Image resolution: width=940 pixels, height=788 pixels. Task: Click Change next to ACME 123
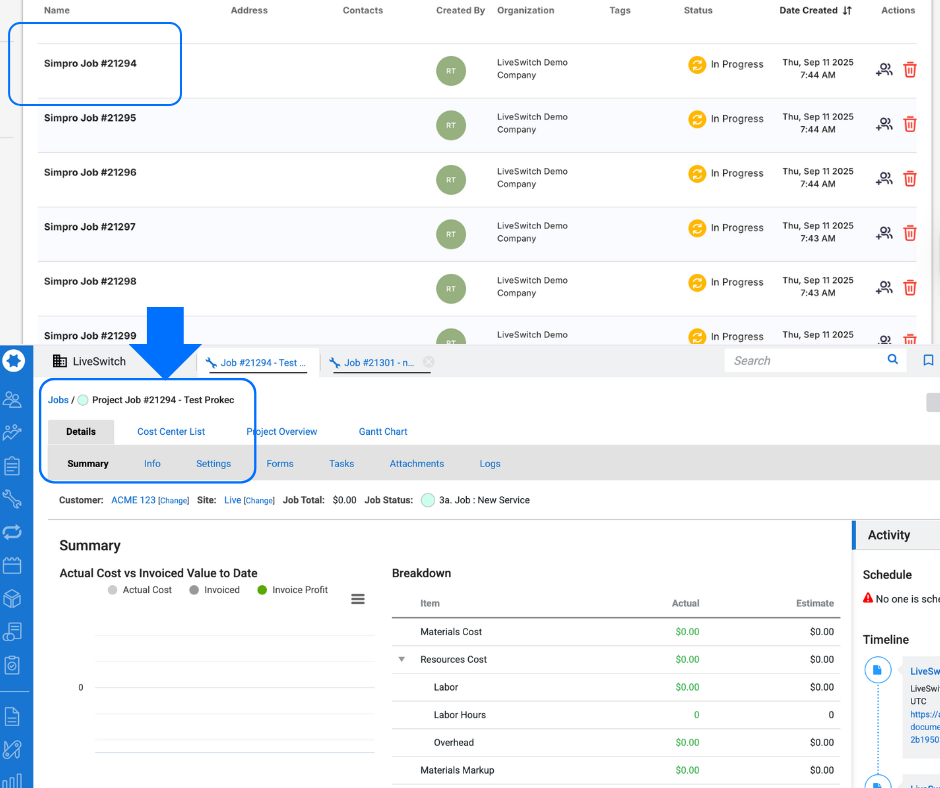coord(174,501)
